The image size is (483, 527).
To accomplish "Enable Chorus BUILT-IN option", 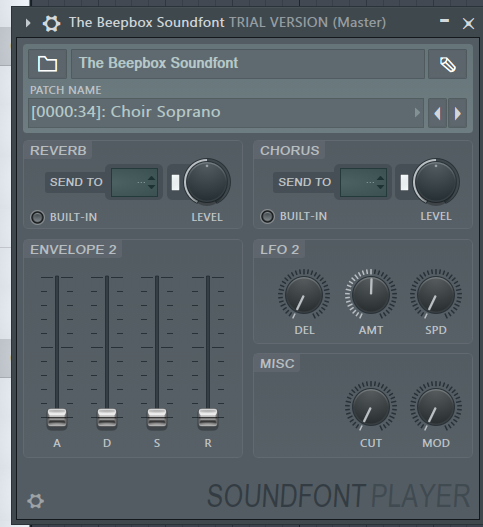I will point(268,216).
